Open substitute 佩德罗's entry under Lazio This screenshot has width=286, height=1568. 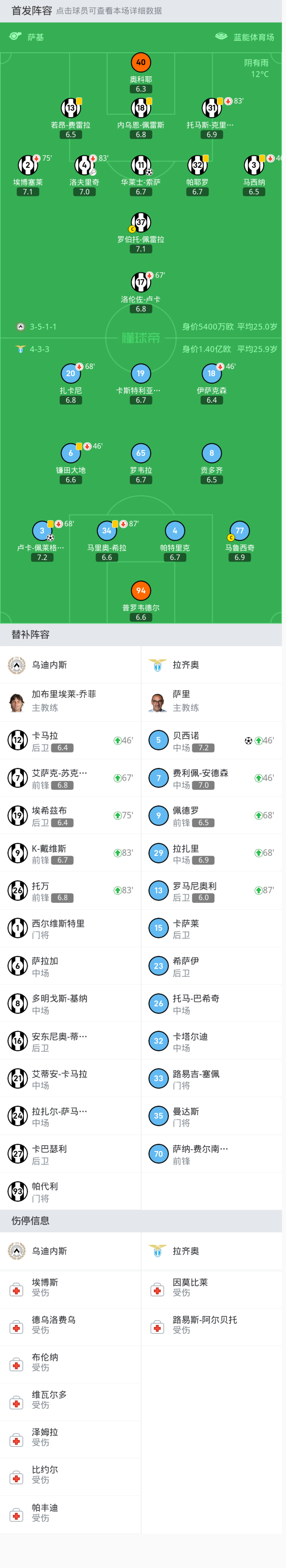[211, 816]
